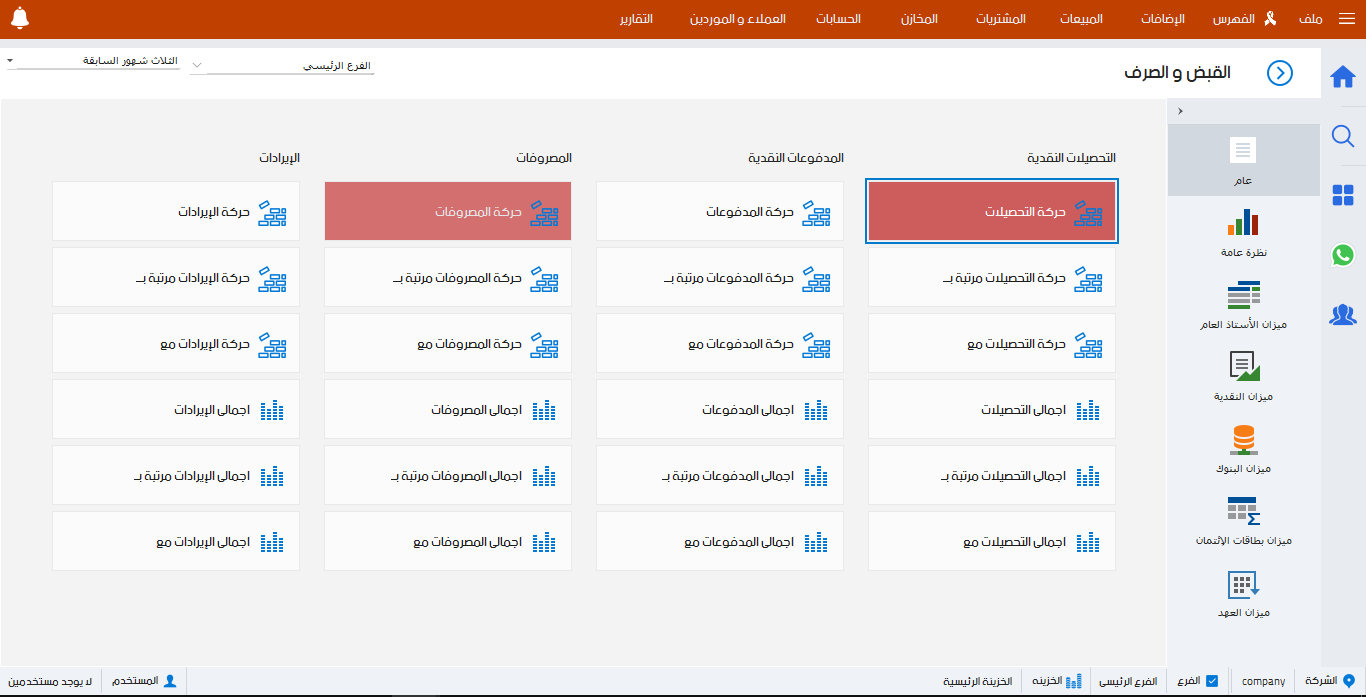The image size is (1366, 697).
Task: Select the نظرة عامة sidebar icon
Action: pos(1243,228)
